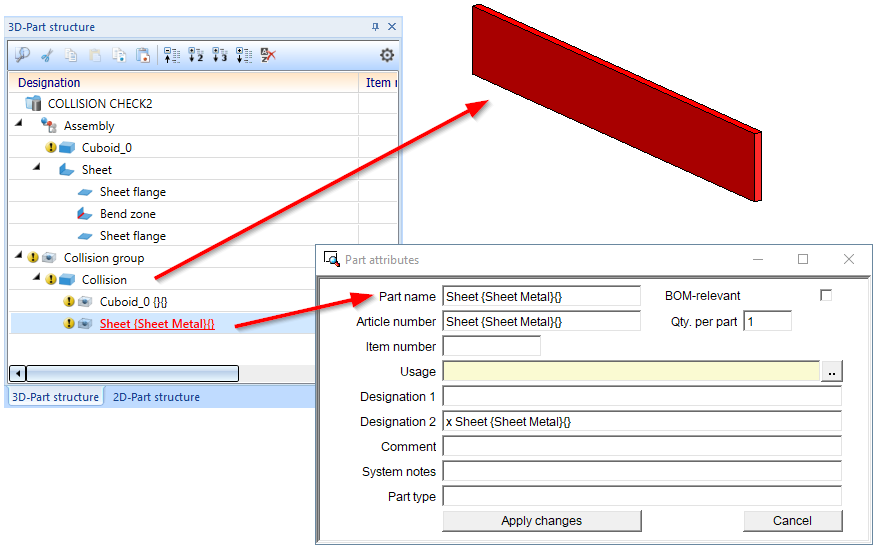Click the System notes input field
Image resolution: width=877 pixels, height=548 pixels.
click(x=642, y=471)
